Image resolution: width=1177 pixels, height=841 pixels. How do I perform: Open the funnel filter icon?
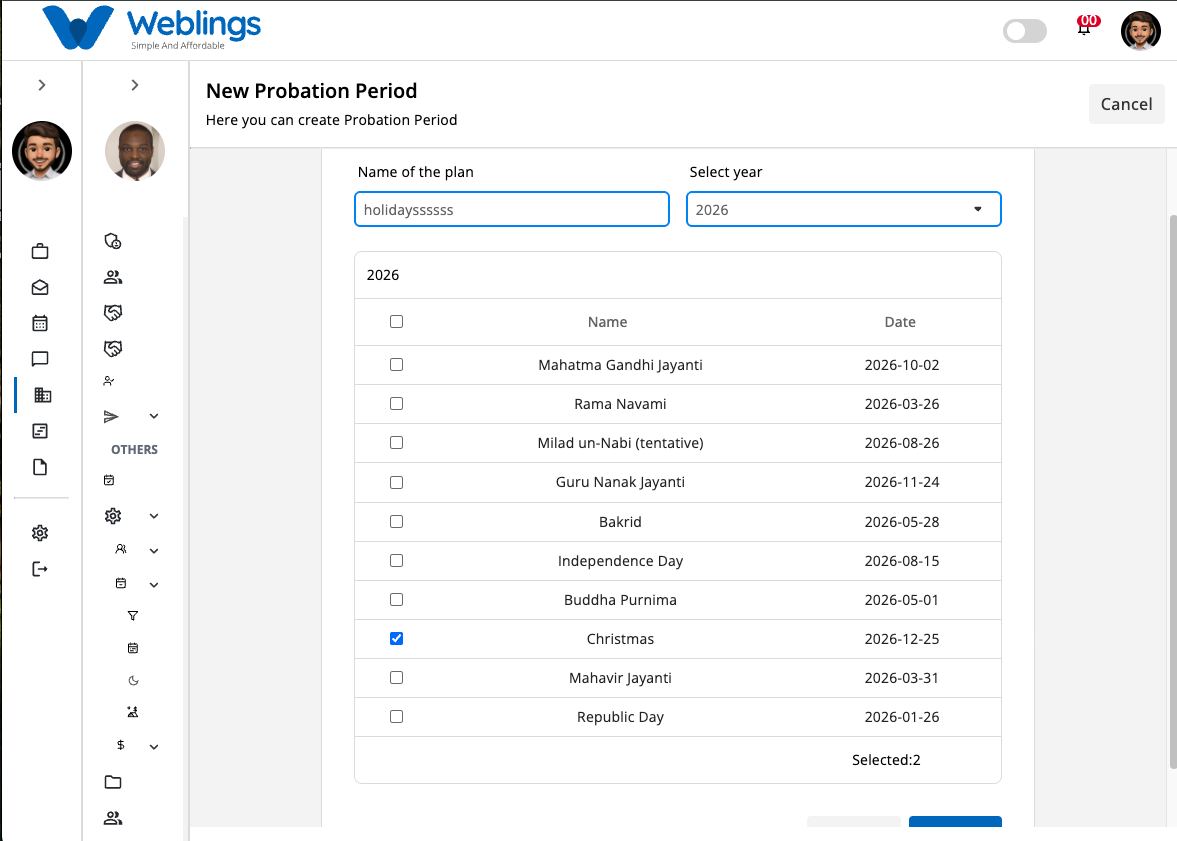[133, 616]
